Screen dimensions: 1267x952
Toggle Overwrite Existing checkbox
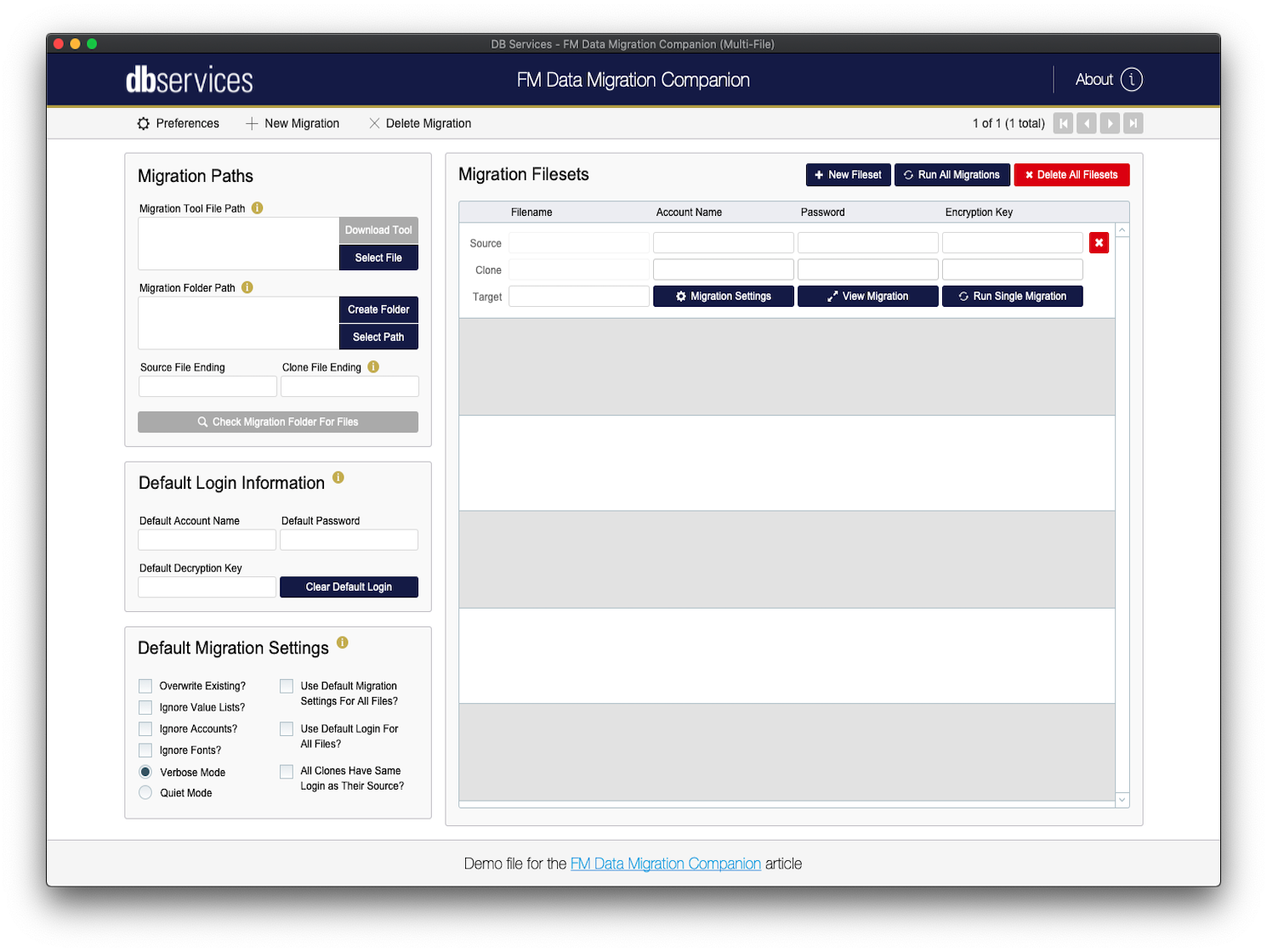coord(145,686)
